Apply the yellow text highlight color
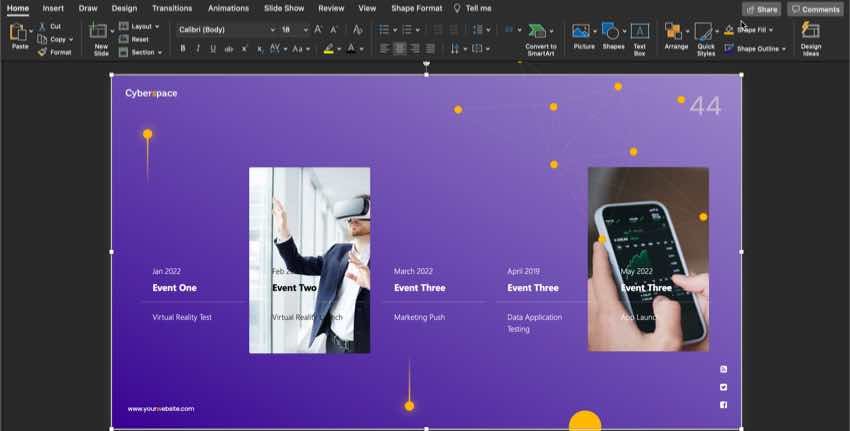The height and width of the screenshot is (431, 850). point(328,48)
